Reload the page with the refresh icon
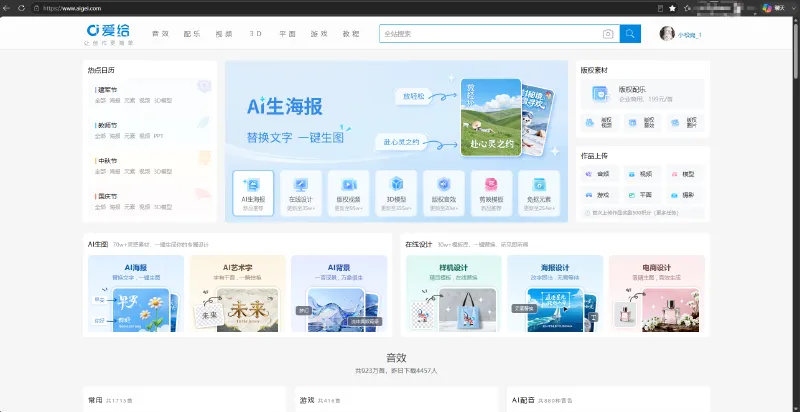800x412 pixels. (21, 8)
